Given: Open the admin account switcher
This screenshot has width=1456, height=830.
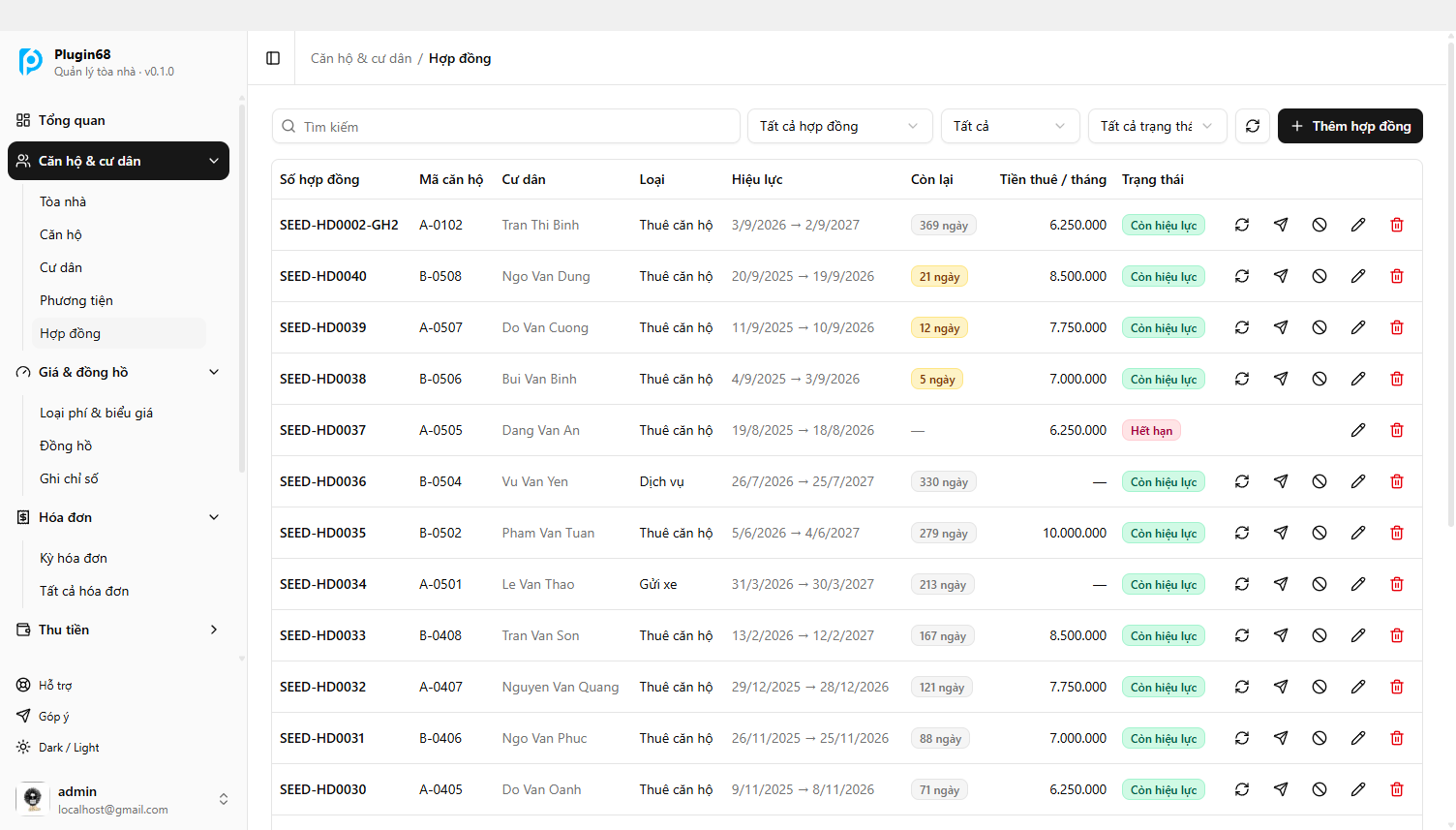Looking at the screenshot, I should [x=122, y=799].
